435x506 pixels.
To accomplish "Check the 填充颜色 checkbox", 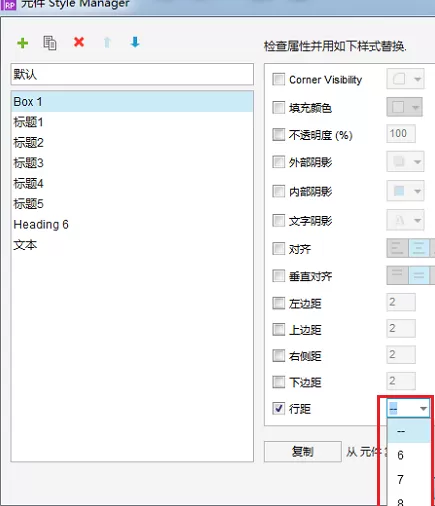I will [x=278, y=108].
